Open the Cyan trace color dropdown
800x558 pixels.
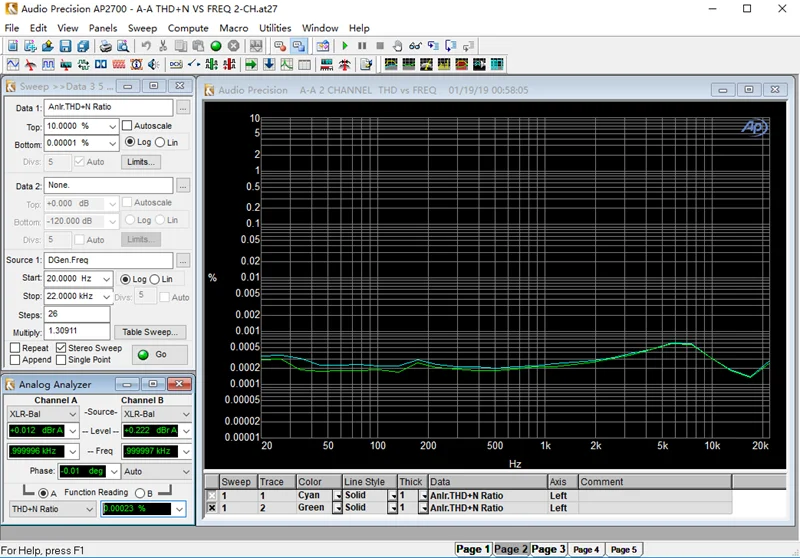pyautogui.click(x=337, y=496)
